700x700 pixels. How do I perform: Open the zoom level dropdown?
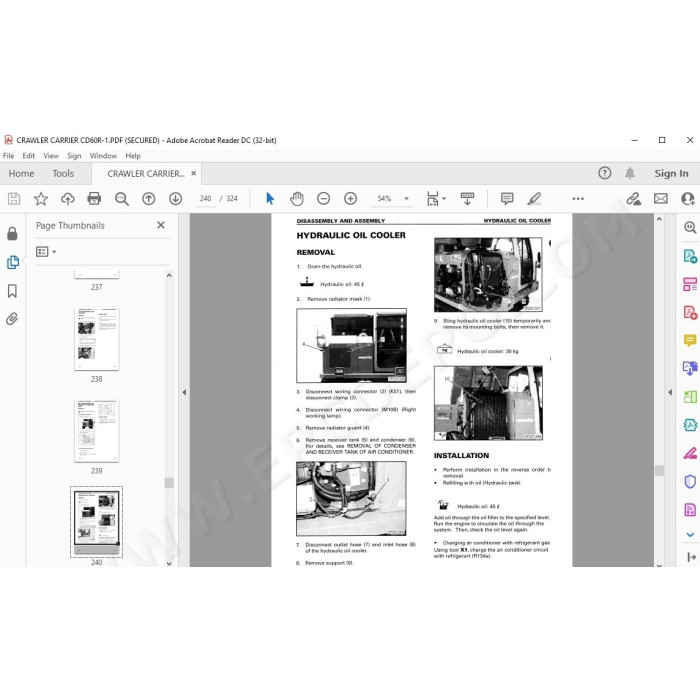(x=406, y=199)
